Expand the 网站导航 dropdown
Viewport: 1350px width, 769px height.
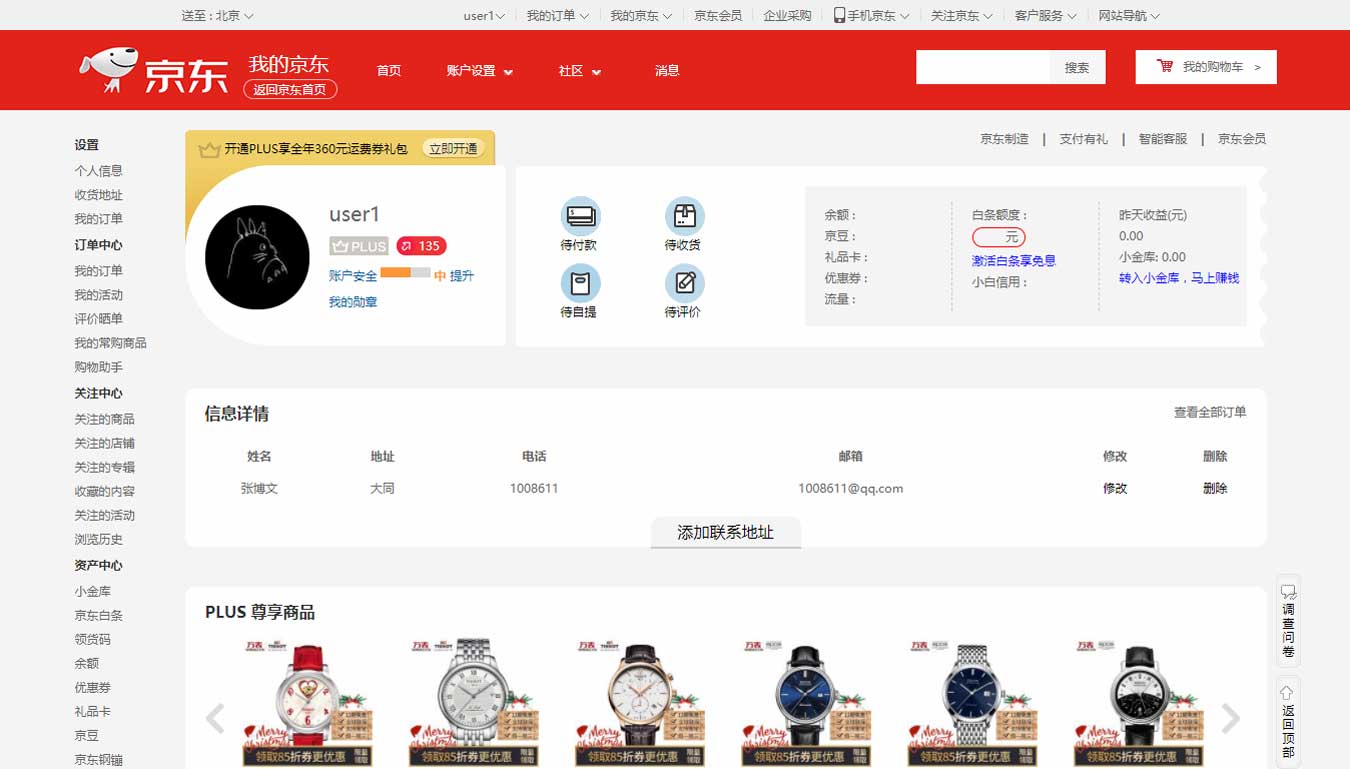1130,16
